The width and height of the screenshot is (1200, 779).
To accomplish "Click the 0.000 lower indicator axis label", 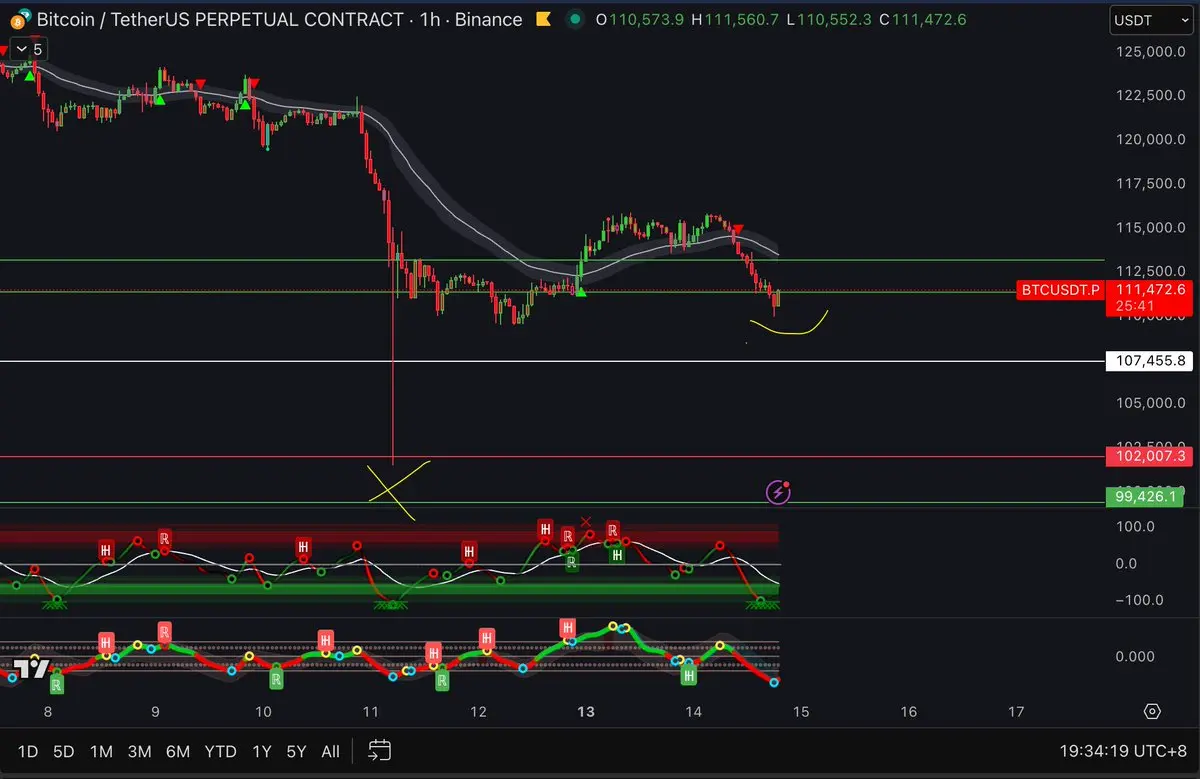I will 1134,656.
